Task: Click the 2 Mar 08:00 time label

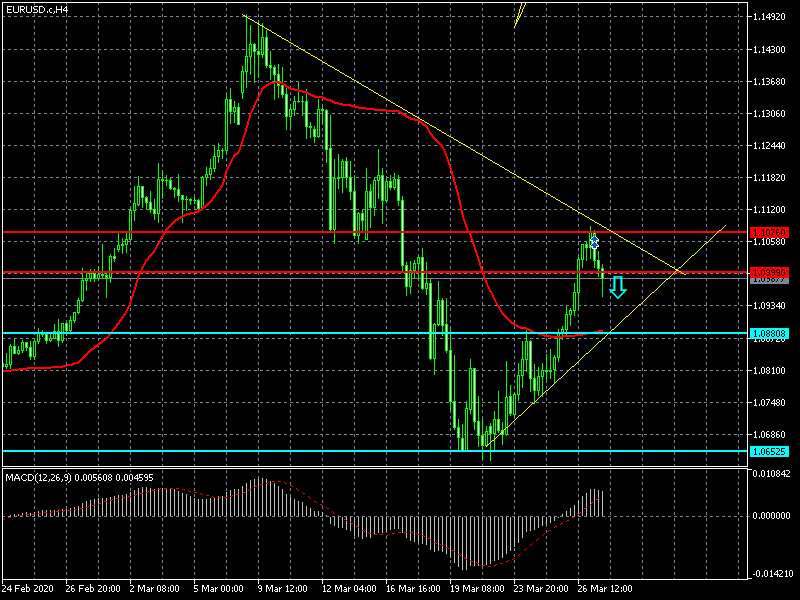Action: pyautogui.click(x=155, y=589)
